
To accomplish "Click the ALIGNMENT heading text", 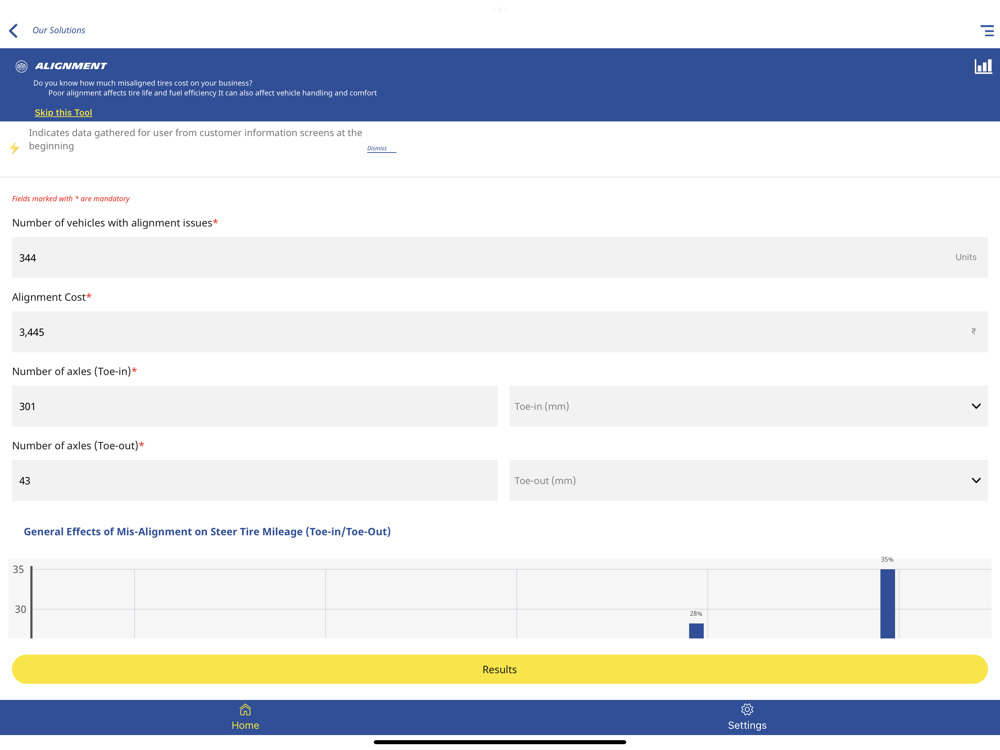I will 71,66.
